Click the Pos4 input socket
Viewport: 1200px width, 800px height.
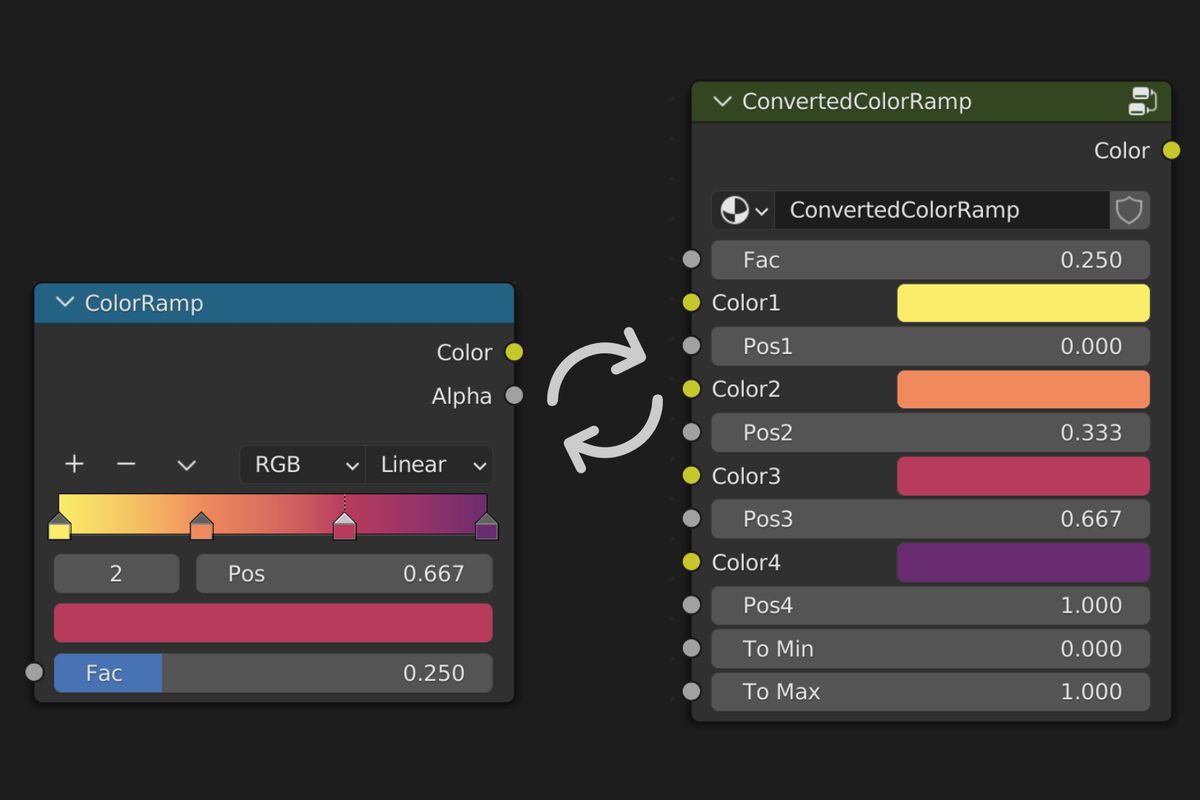click(691, 605)
